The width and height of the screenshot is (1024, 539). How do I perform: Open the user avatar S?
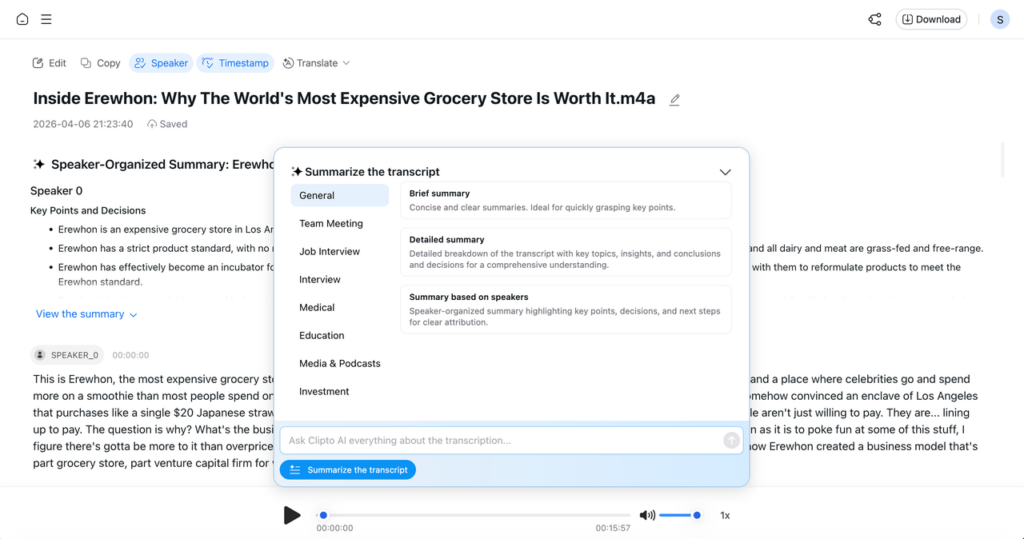(x=999, y=20)
